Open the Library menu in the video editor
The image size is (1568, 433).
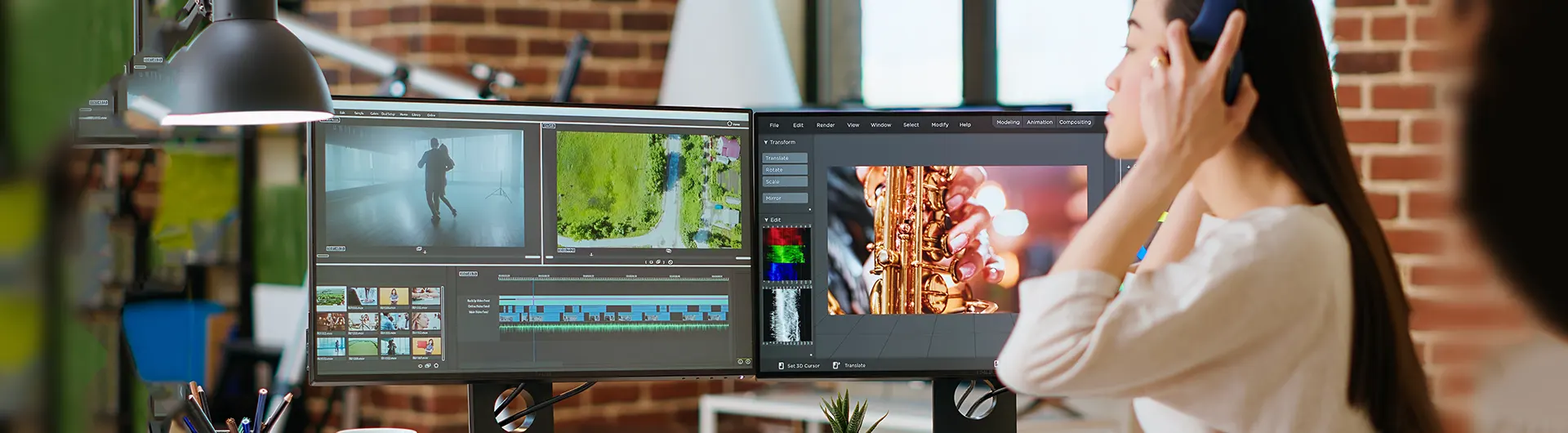pyautogui.click(x=416, y=114)
